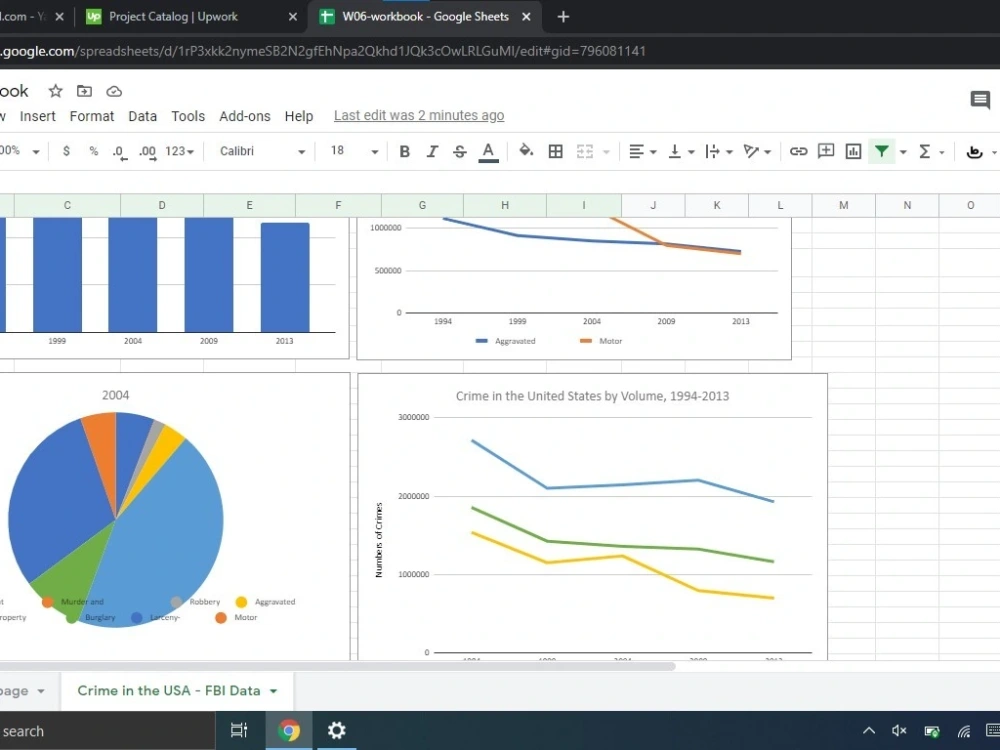Toggle the filter button

coord(881,151)
